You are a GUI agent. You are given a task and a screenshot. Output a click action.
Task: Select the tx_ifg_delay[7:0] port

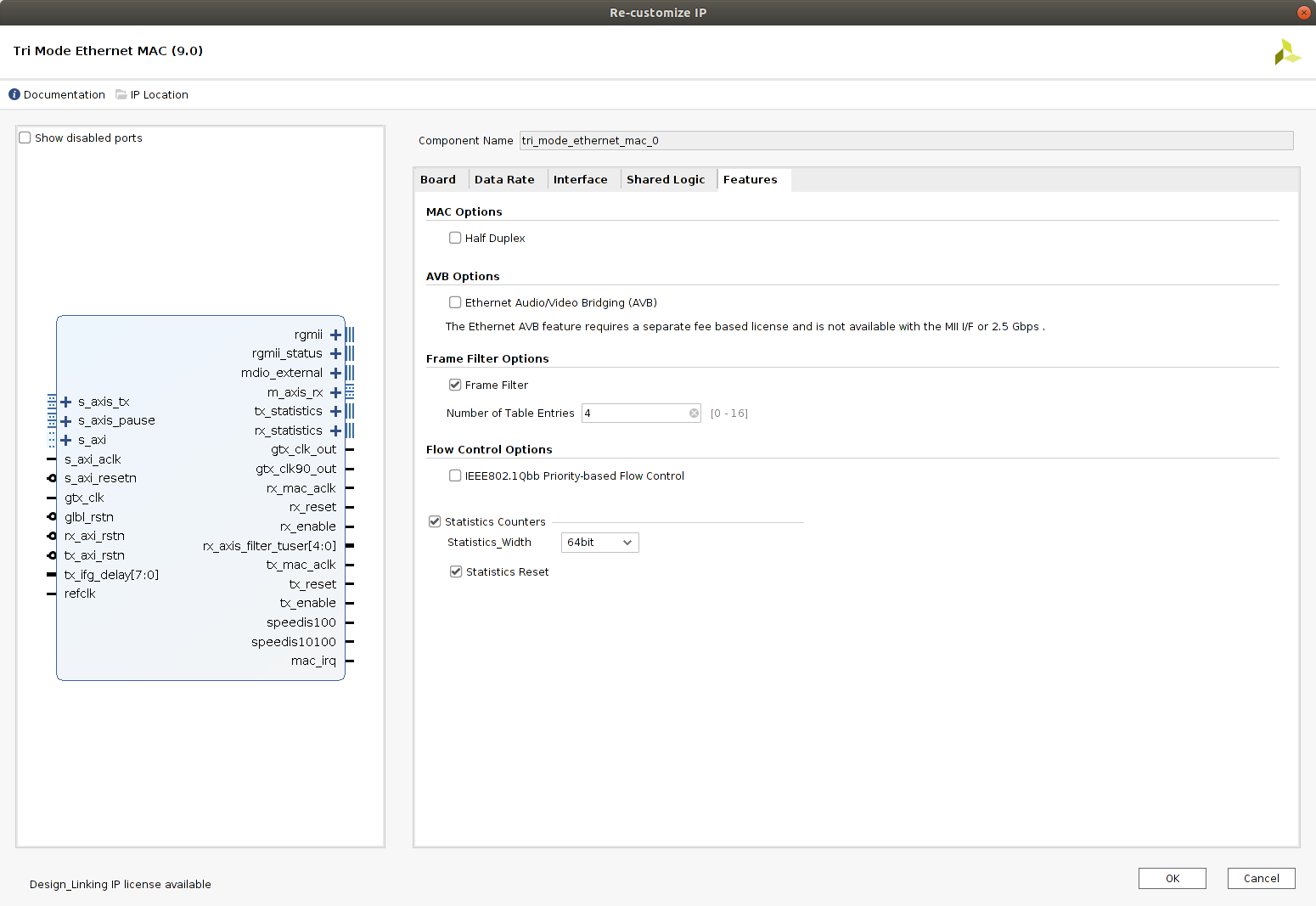coord(111,575)
